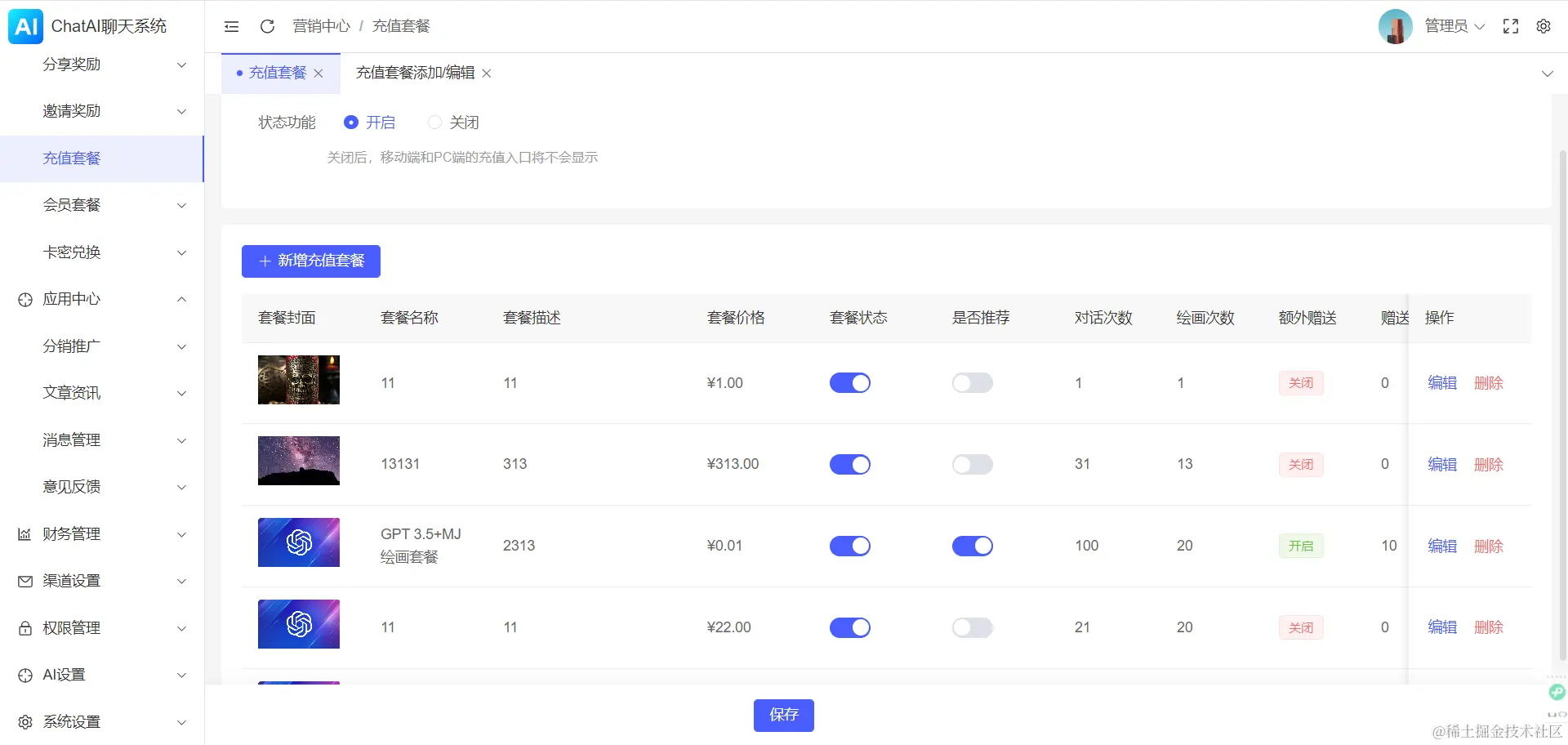This screenshot has width=1568, height=745.
Task: Click the 新增充值套餐 button
Action: tap(311, 261)
